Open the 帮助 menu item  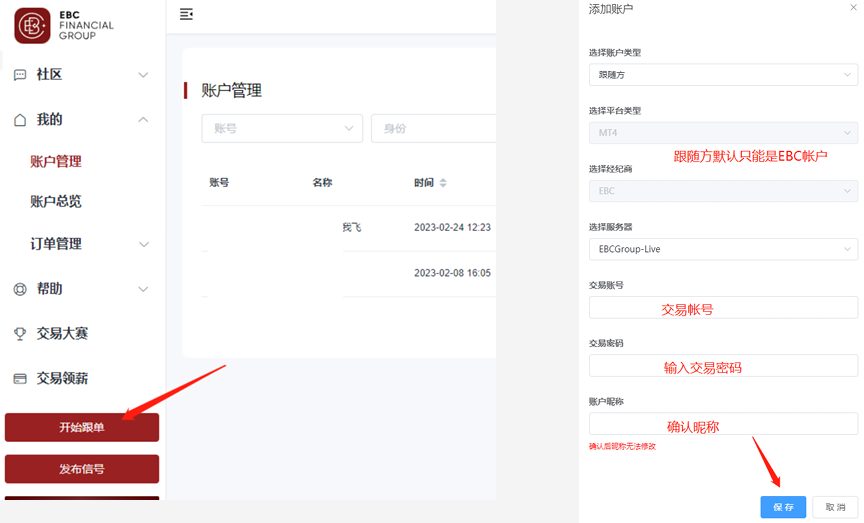[x=49, y=289]
